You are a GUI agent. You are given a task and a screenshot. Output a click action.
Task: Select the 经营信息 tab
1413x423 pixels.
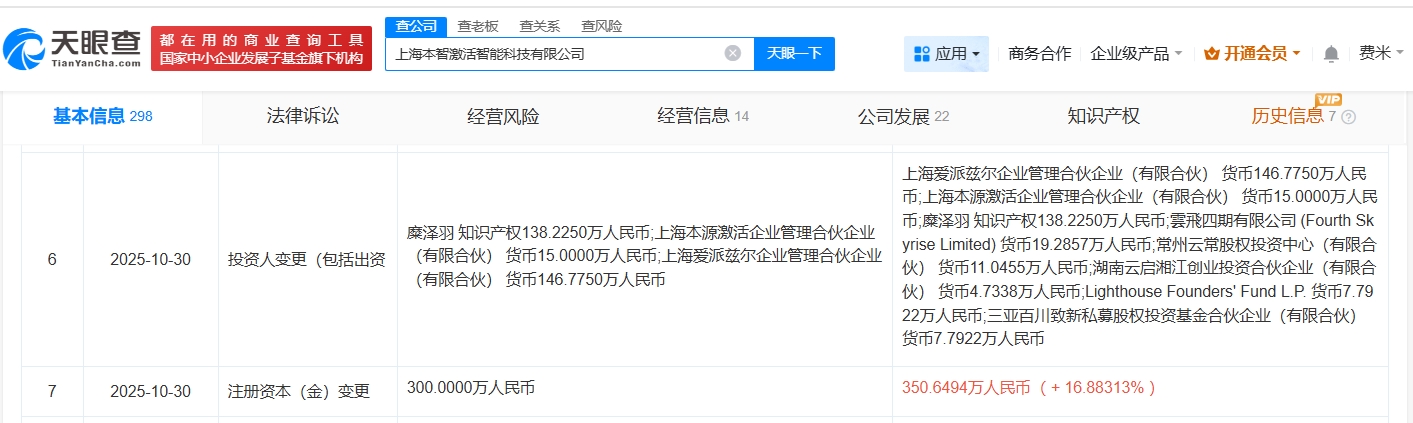tap(703, 116)
